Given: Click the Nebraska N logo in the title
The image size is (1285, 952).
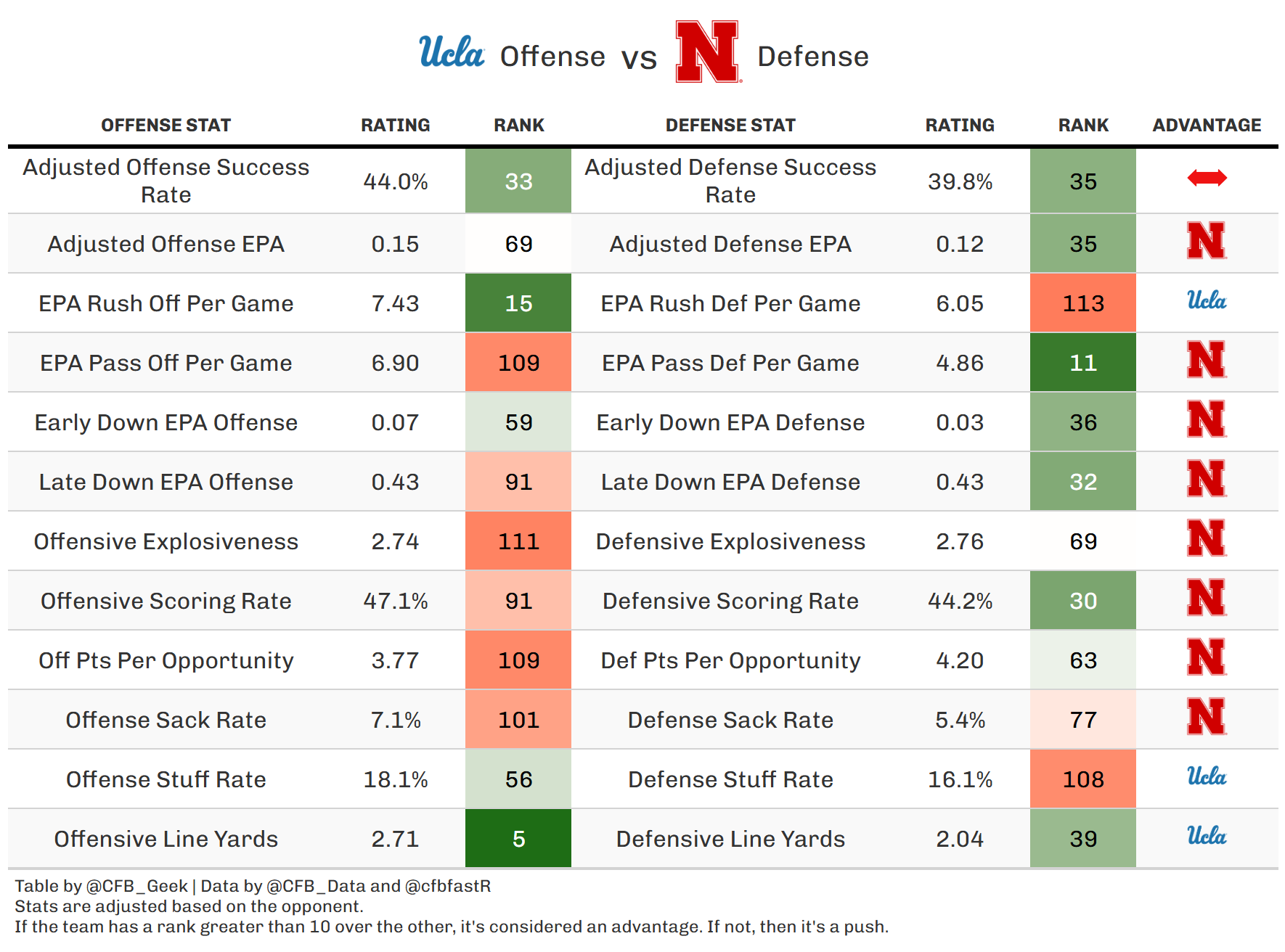Looking at the screenshot, I should [706, 52].
